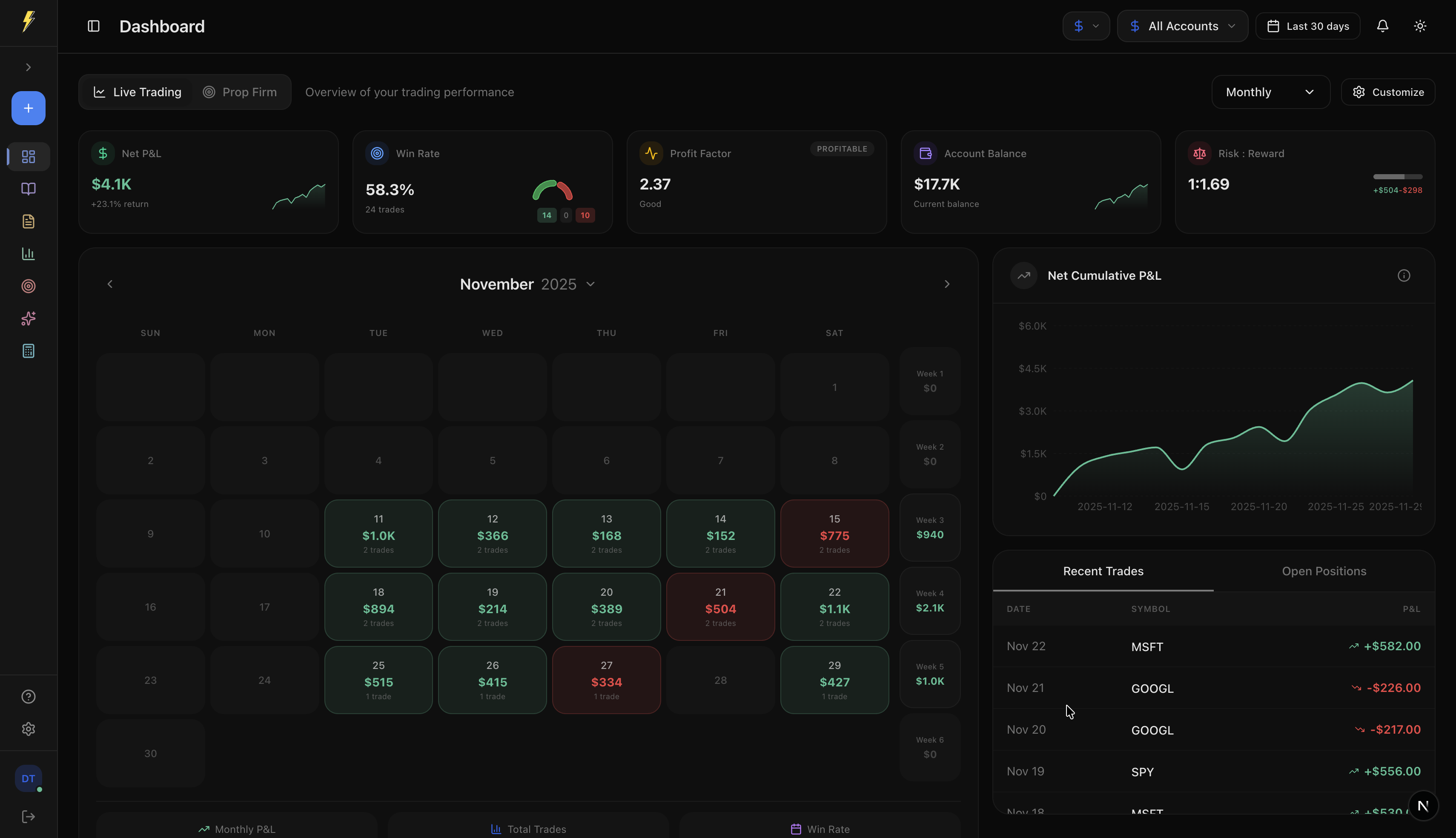
Task: Open the bar chart analytics sidebar icon
Action: tap(28, 254)
